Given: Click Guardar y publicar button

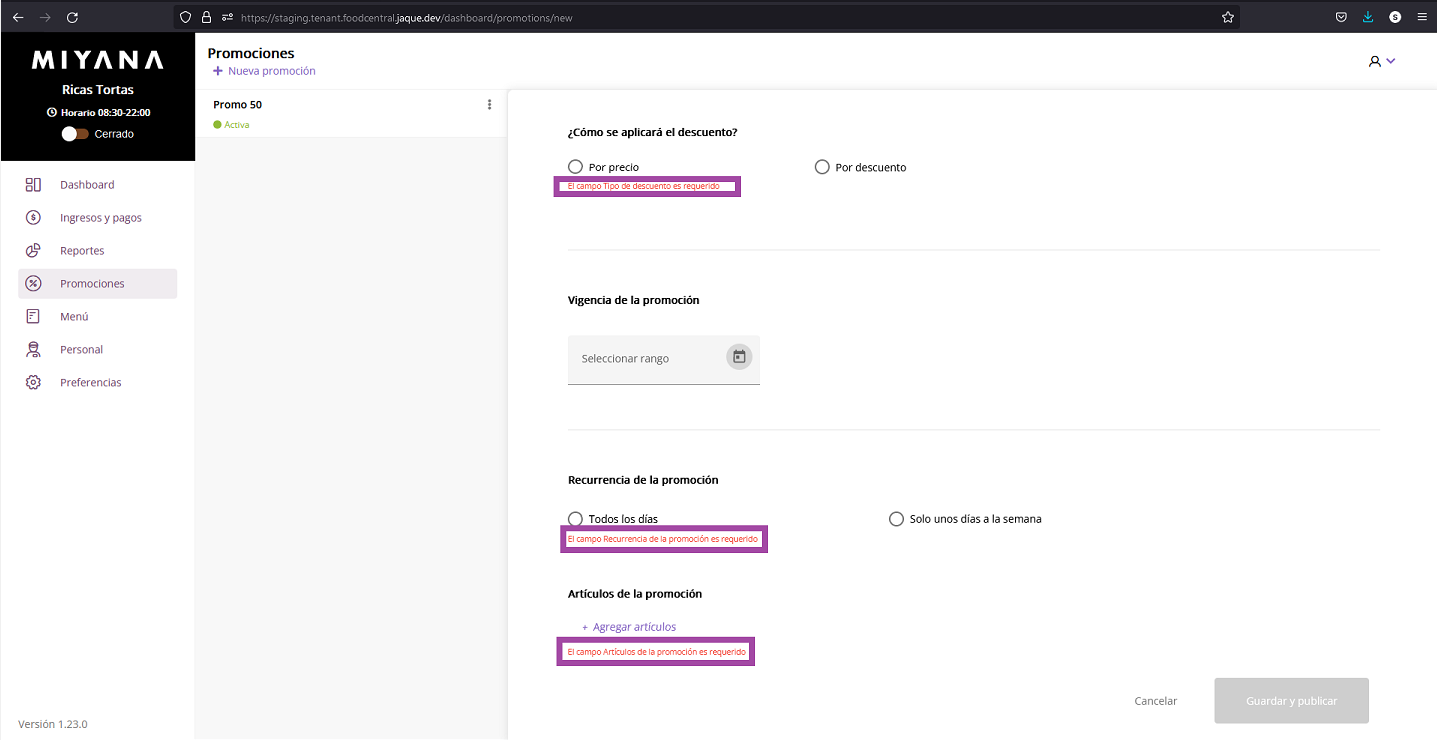Looking at the screenshot, I should pyautogui.click(x=1291, y=701).
